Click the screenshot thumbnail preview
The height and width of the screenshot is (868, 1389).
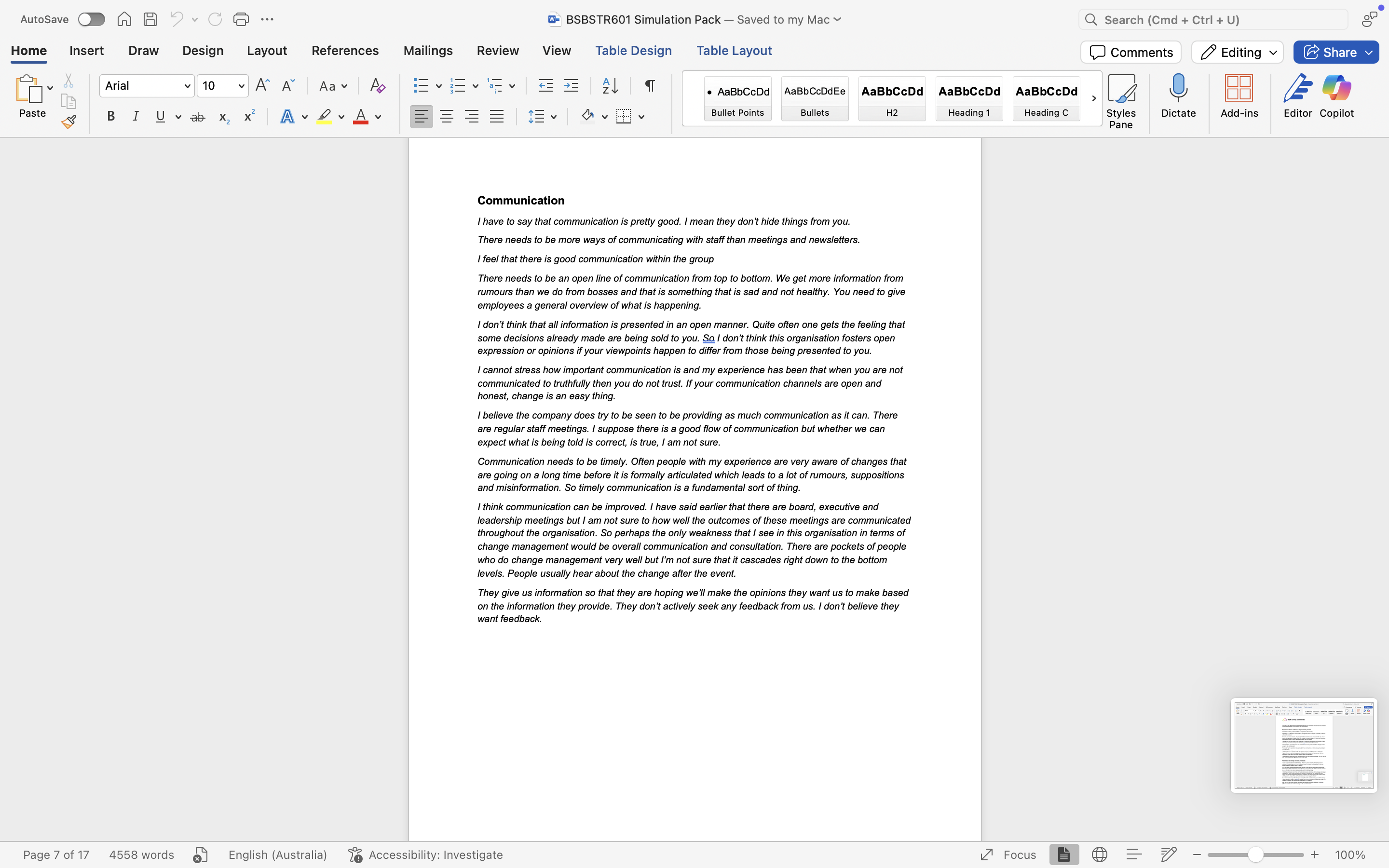[1304, 745]
